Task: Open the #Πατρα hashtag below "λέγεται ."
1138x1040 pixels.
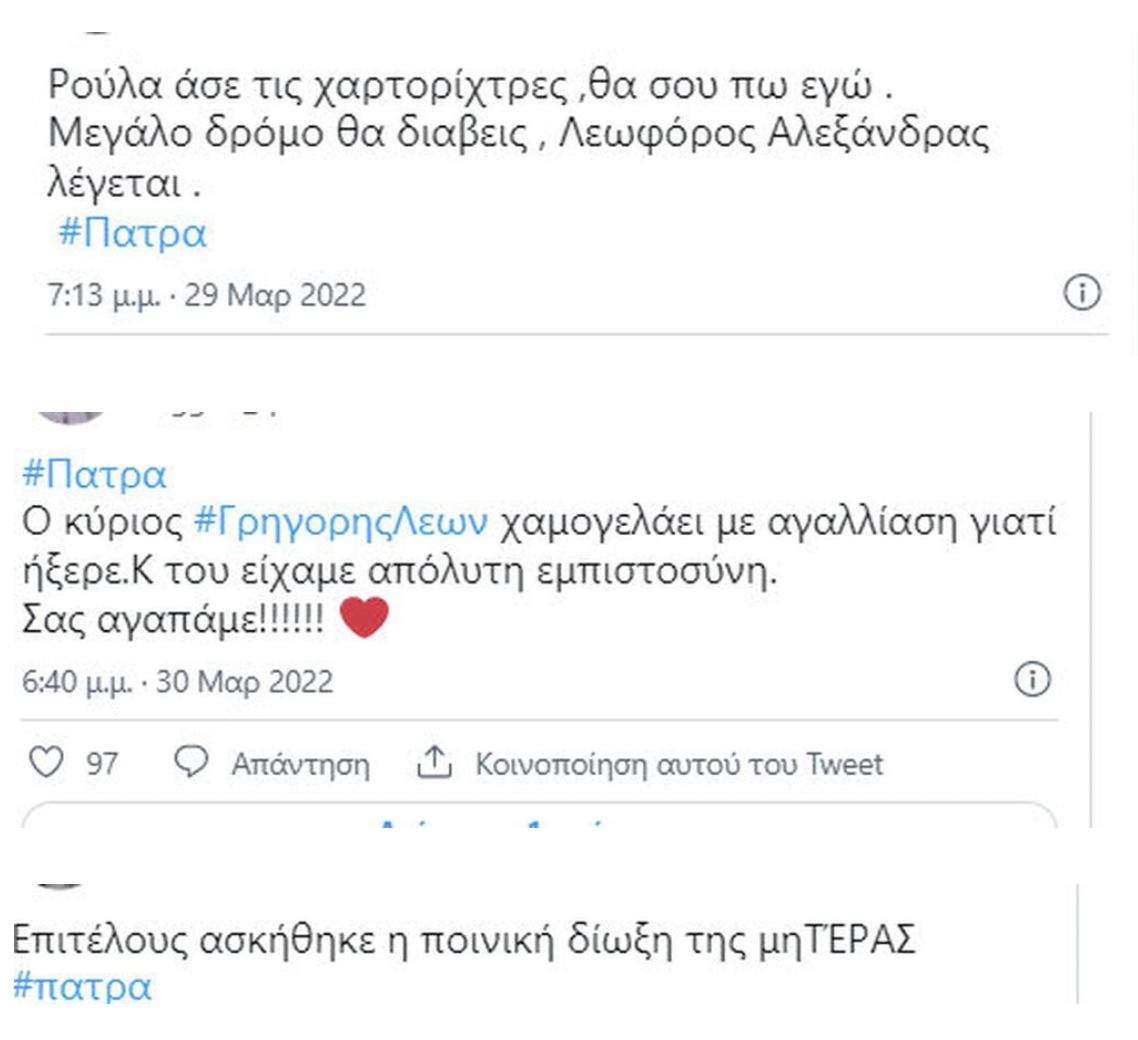Action: pos(132,234)
